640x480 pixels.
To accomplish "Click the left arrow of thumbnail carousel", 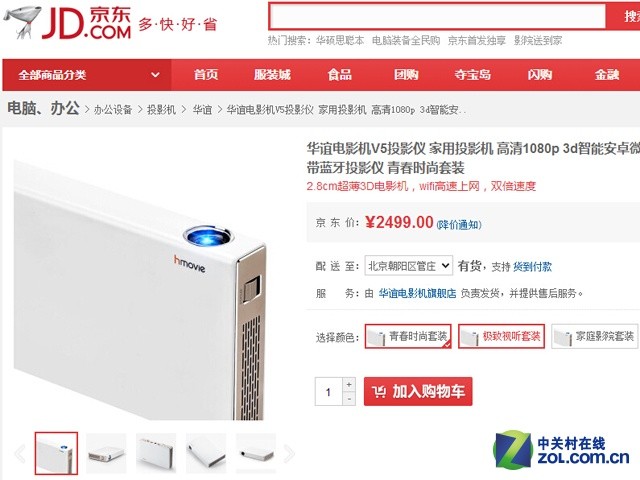I will tap(19, 453).
